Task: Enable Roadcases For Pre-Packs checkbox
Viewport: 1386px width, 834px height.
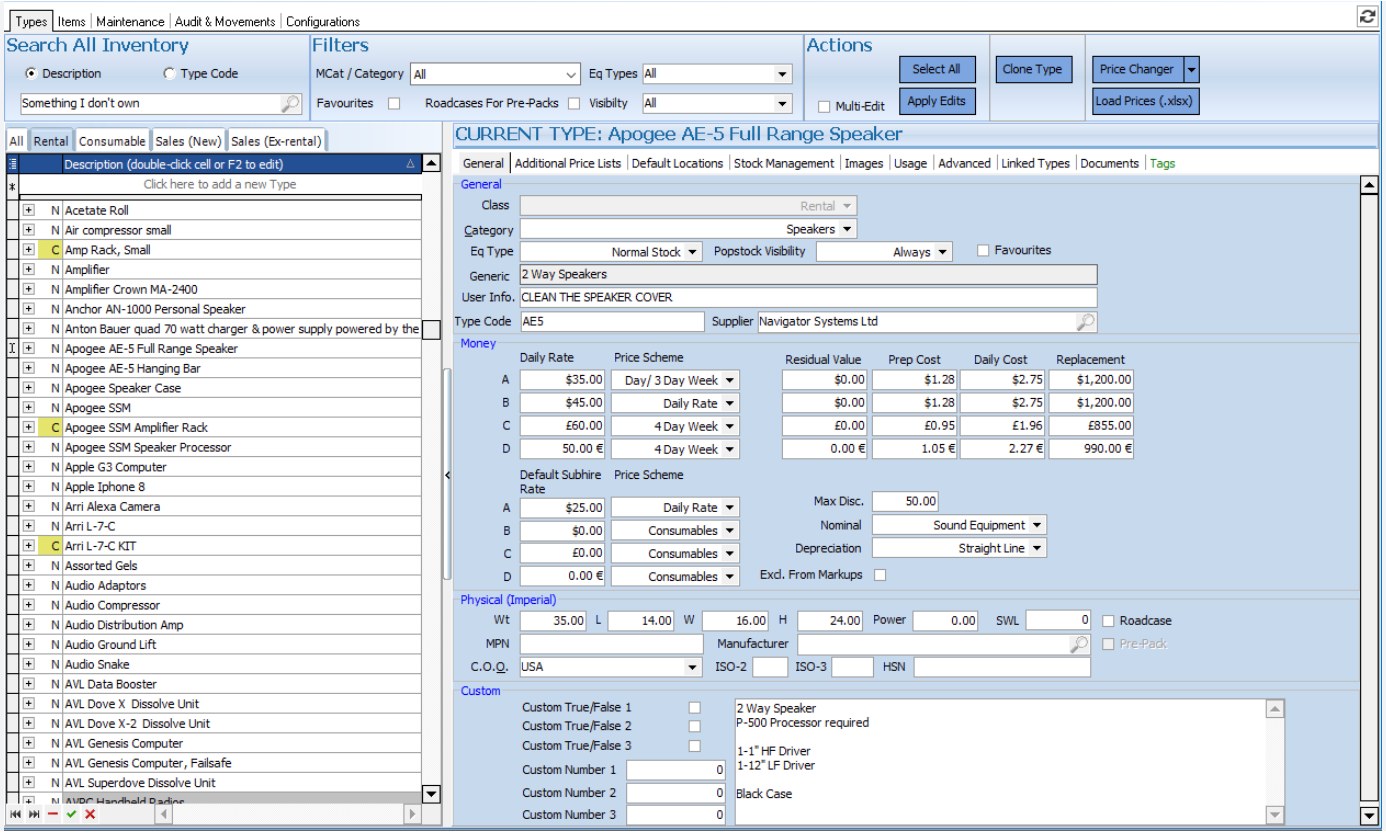Action: [574, 103]
